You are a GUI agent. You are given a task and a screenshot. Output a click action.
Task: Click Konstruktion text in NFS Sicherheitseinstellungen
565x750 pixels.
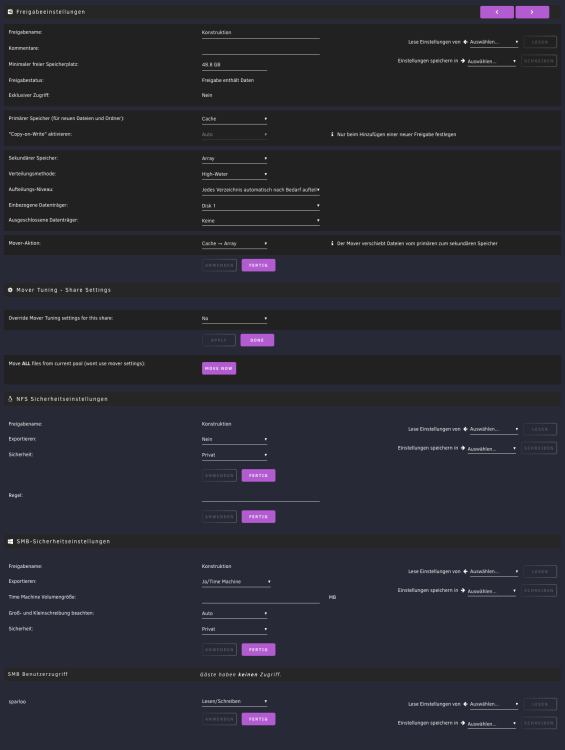click(216, 424)
